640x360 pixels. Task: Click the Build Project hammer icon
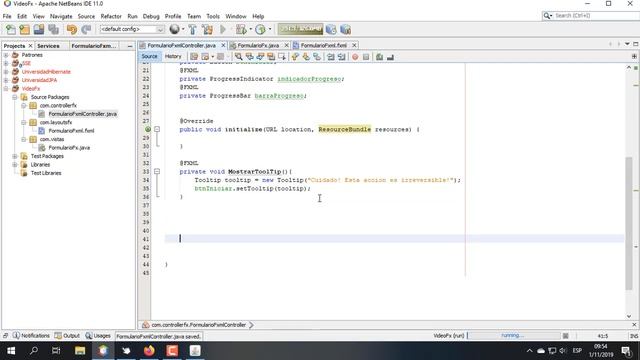coord(193,29)
